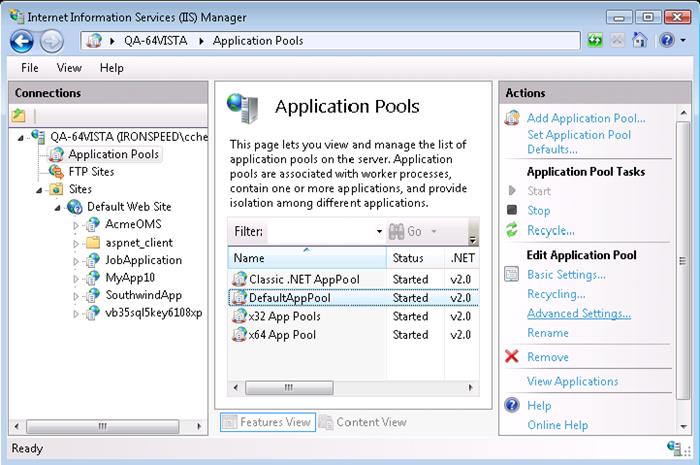Click the green Recycle arrows icon
Viewport: 700px width, 465px height.
[x=512, y=230]
